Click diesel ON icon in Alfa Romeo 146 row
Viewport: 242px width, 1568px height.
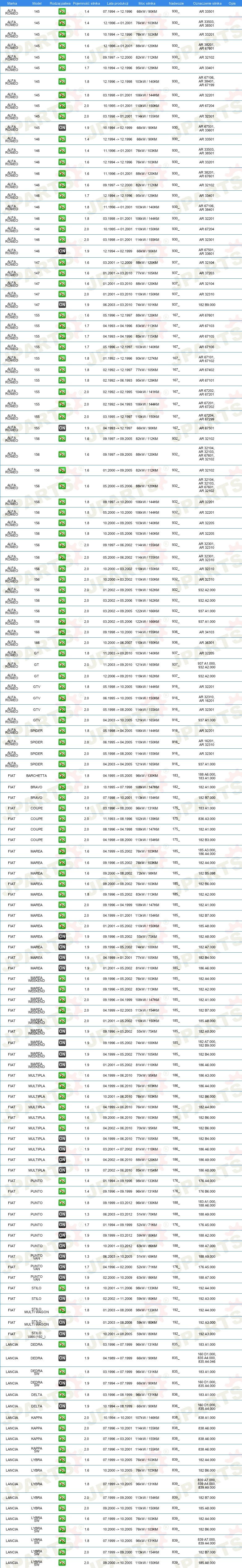pyautogui.click(x=62, y=251)
